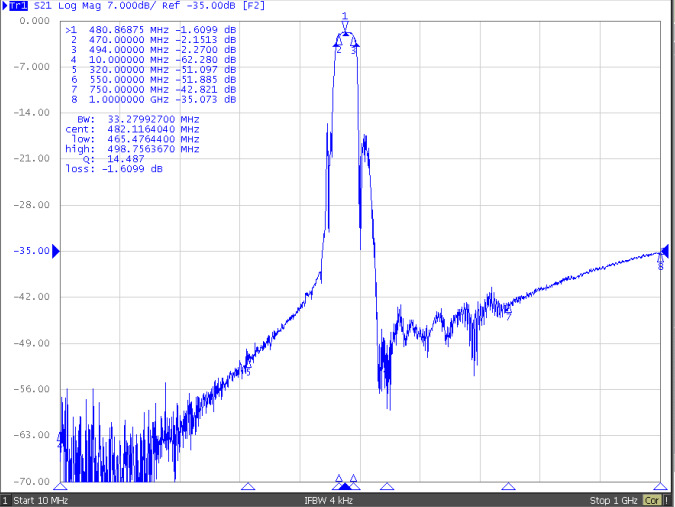The height and width of the screenshot is (507, 675).
Task: Click the filled active marker triangle on the frequency axis
Action: 345,486
